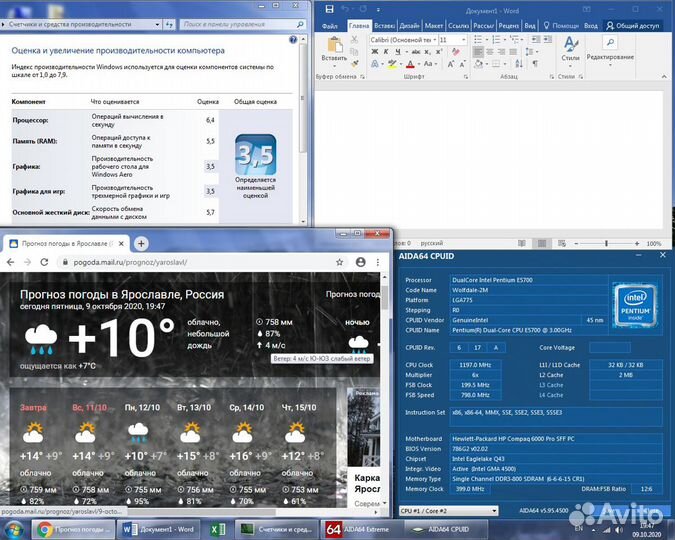This screenshot has width=675, height=540.
Task: Toggle Underline (Ч) formatting in Word
Action: click(398, 52)
